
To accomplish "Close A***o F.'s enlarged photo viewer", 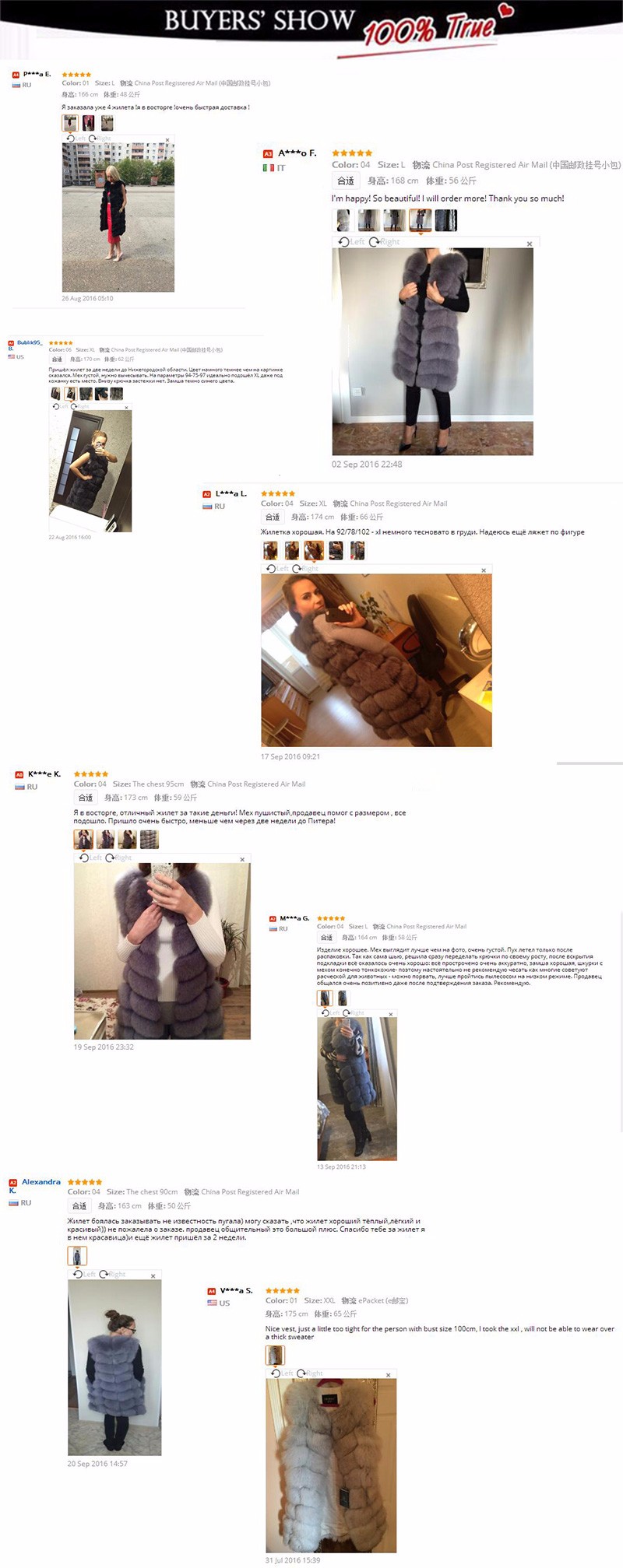I will (530, 244).
